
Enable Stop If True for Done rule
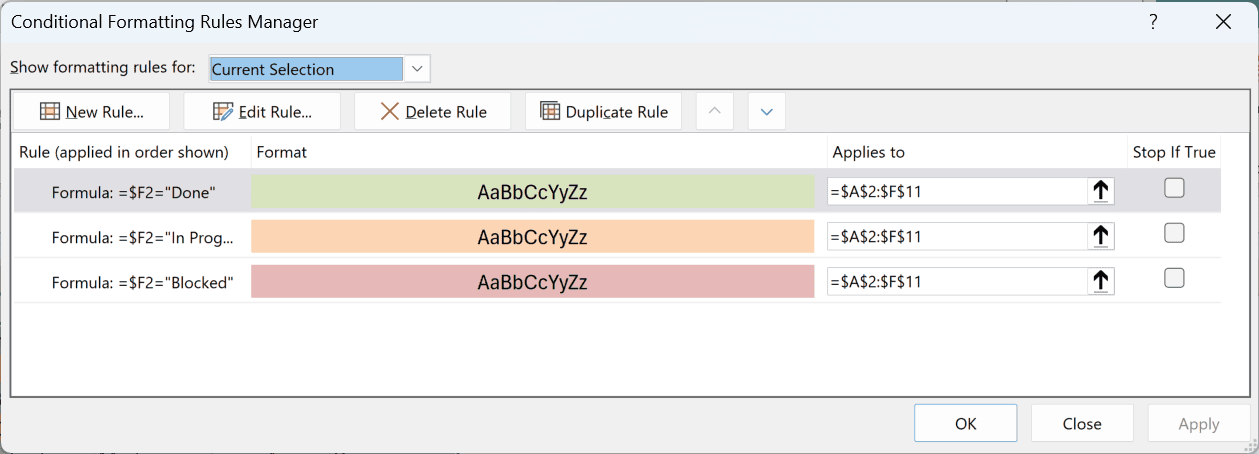(1175, 188)
